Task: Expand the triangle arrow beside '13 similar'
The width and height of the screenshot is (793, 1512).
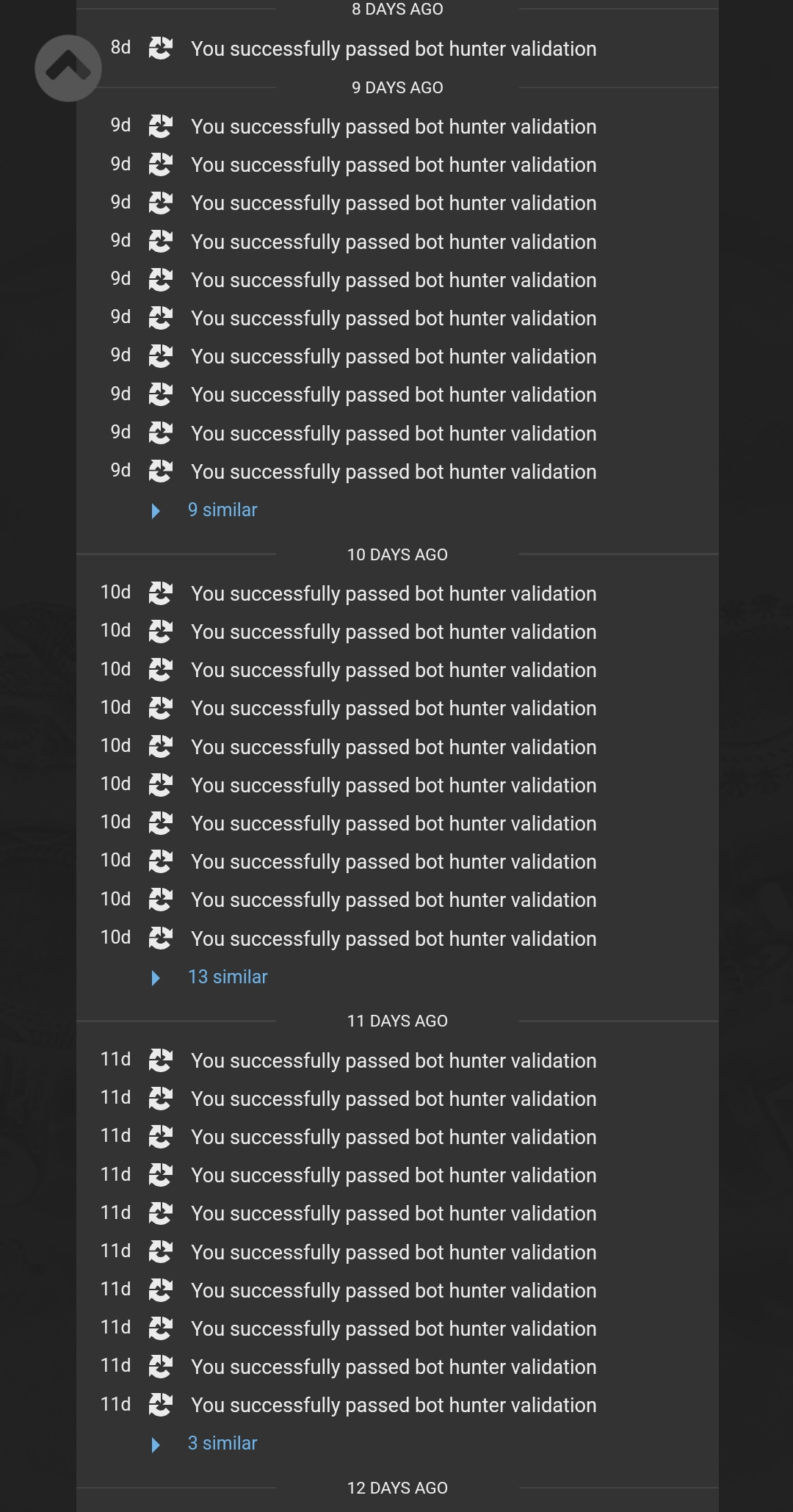Action: [x=156, y=977]
